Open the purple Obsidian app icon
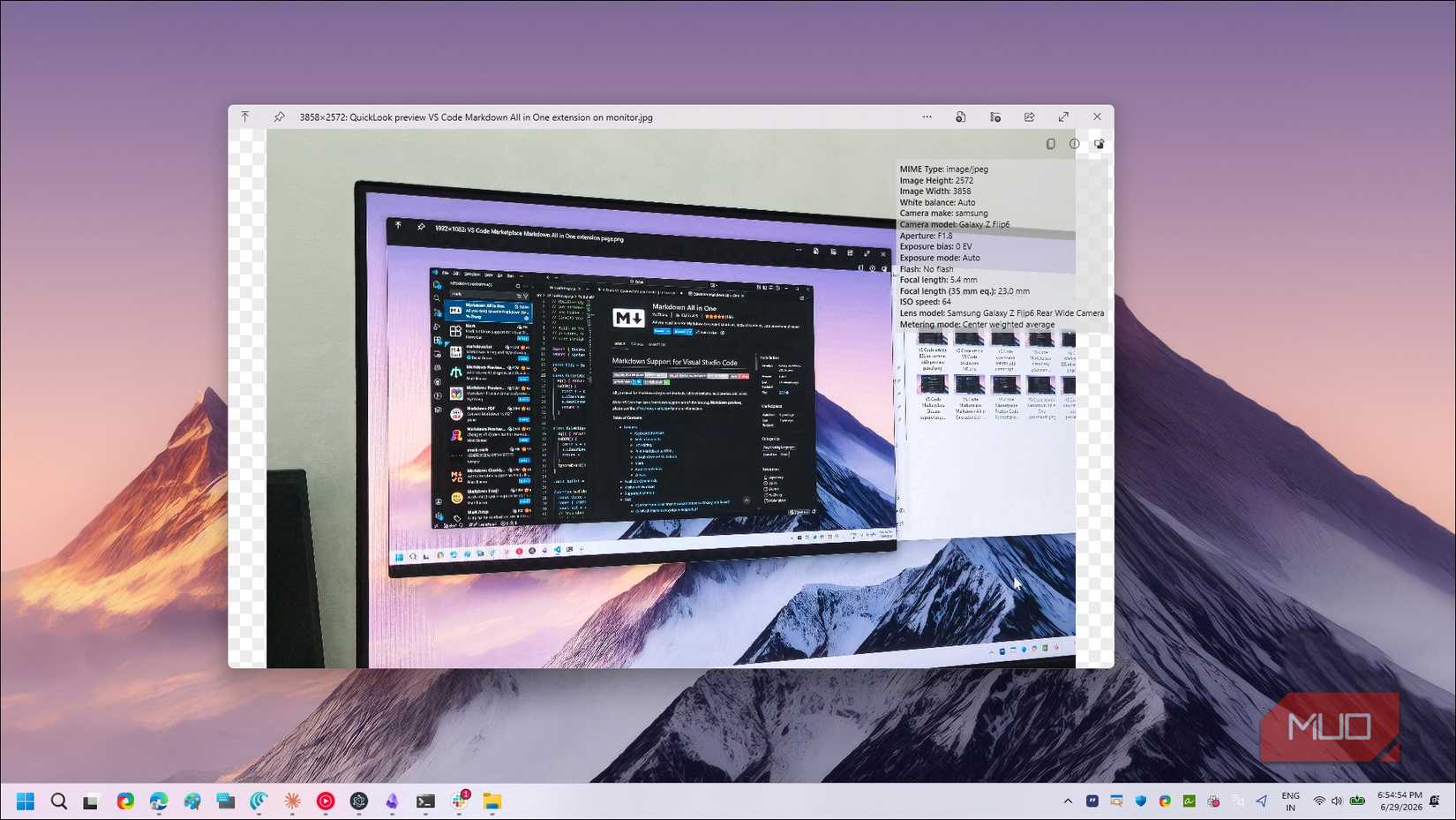 click(392, 801)
